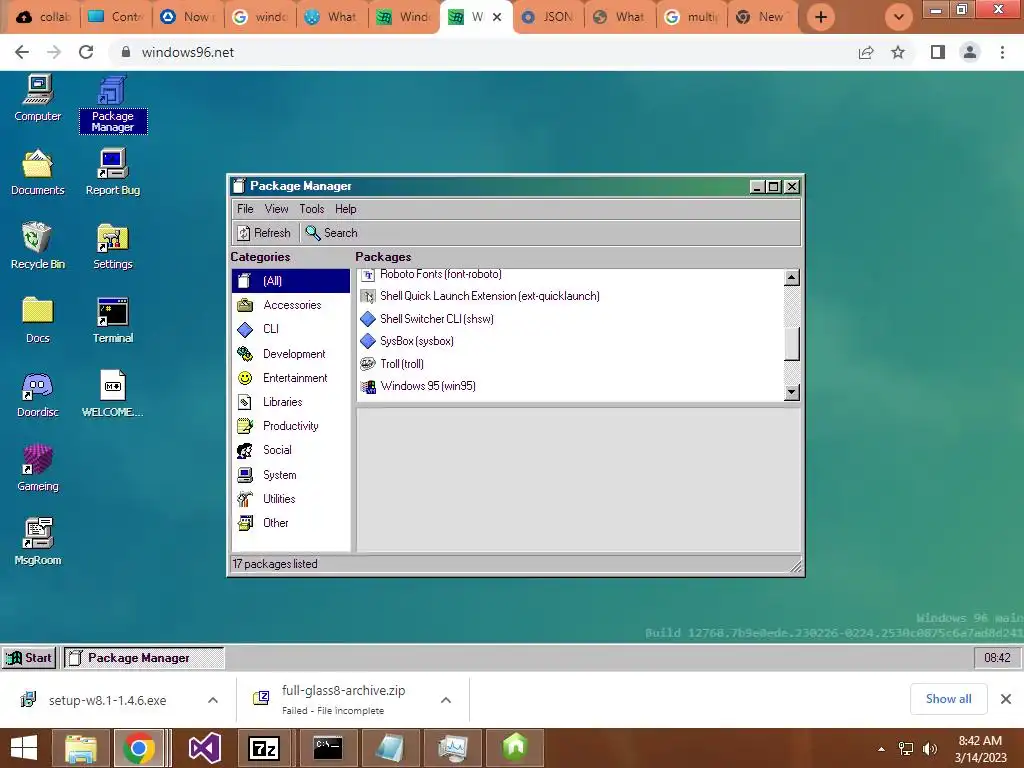The height and width of the screenshot is (768, 1024).
Task: Open the View menu in Package Manager
Action: click(x=276, y=209)
